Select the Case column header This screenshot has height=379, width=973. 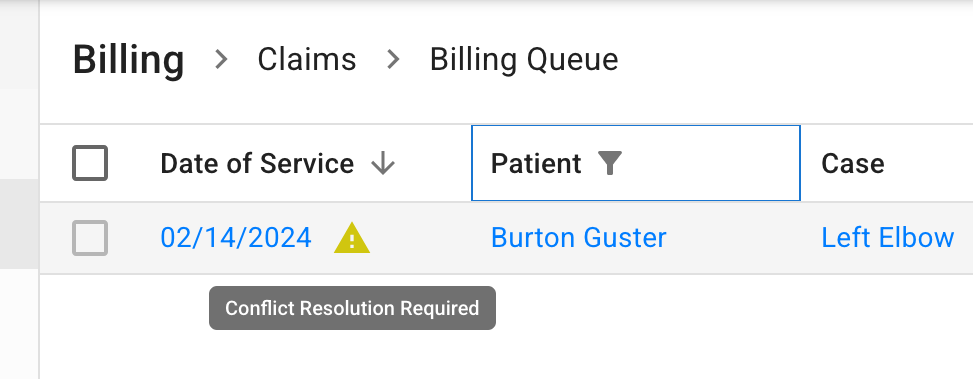click(x=853, y=164)
